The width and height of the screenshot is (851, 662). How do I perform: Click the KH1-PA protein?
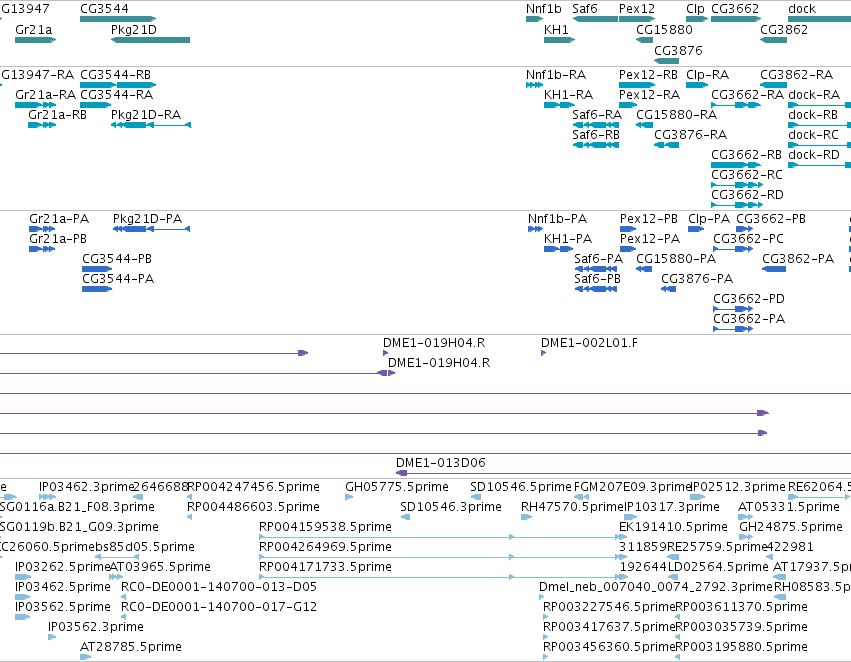pyautogui.click(x=558, y=249)
